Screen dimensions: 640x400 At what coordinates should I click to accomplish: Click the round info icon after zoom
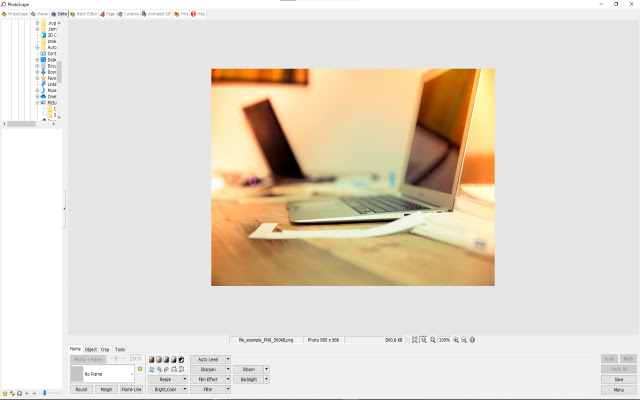point(472,340)
